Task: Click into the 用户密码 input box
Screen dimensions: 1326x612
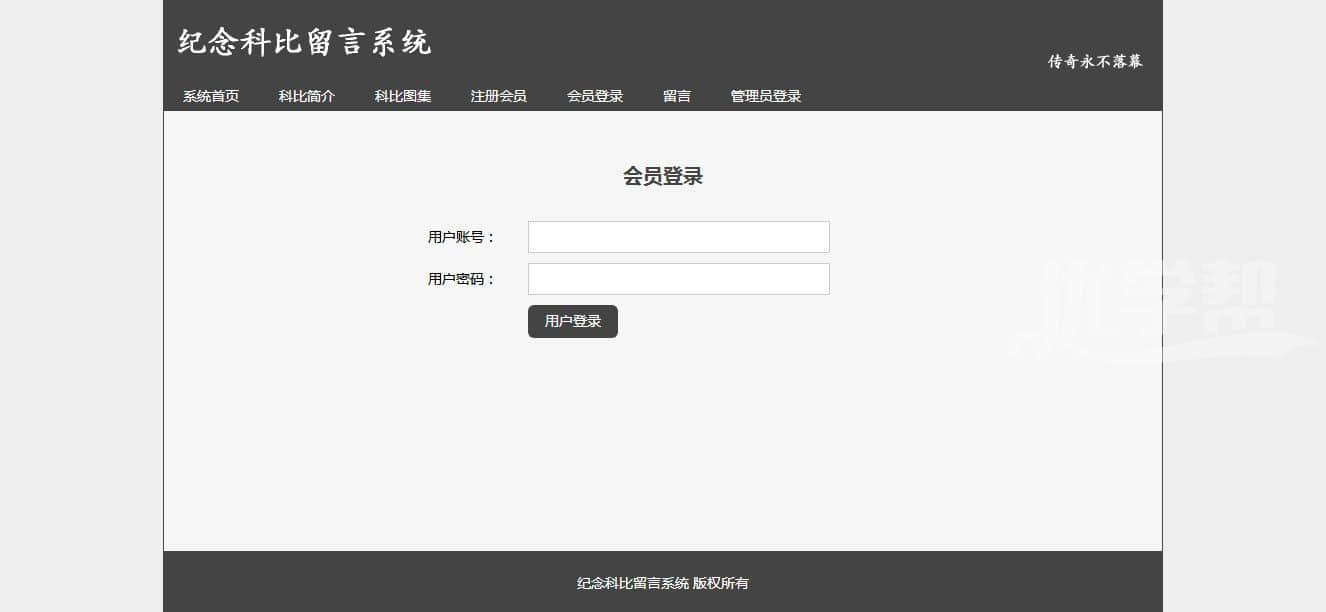Action: (678, 279)
